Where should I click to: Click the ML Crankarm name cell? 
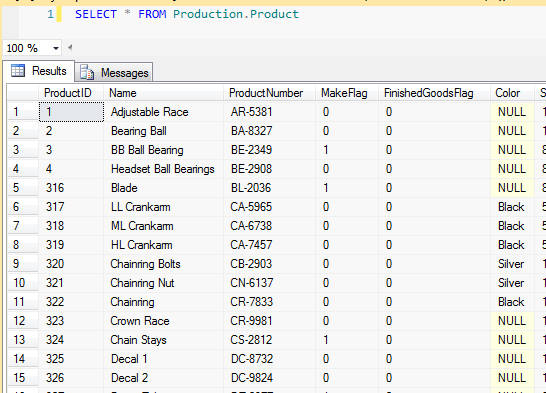(163, 226)
